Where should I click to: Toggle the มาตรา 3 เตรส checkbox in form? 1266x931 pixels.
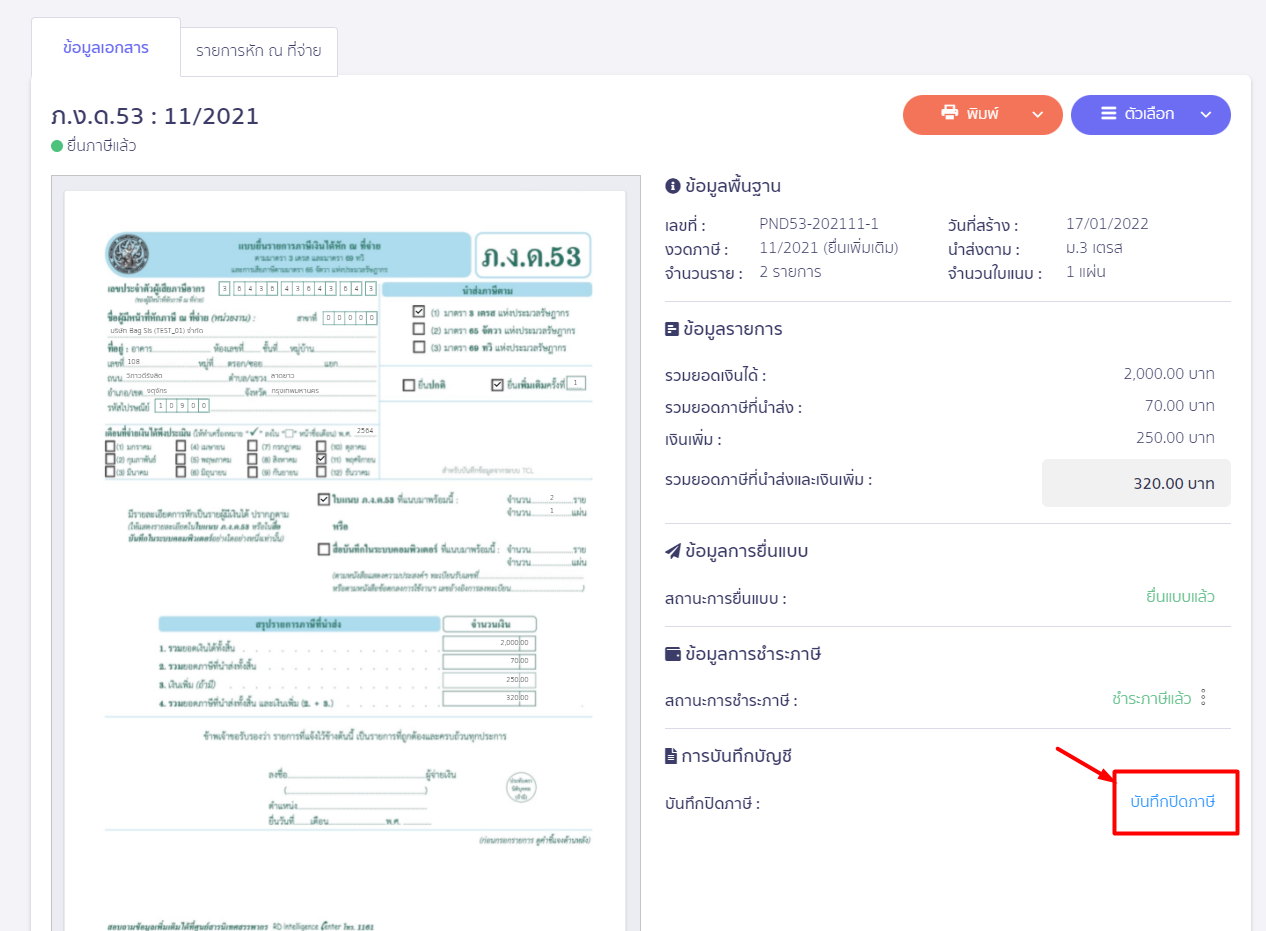coord(419,312)
